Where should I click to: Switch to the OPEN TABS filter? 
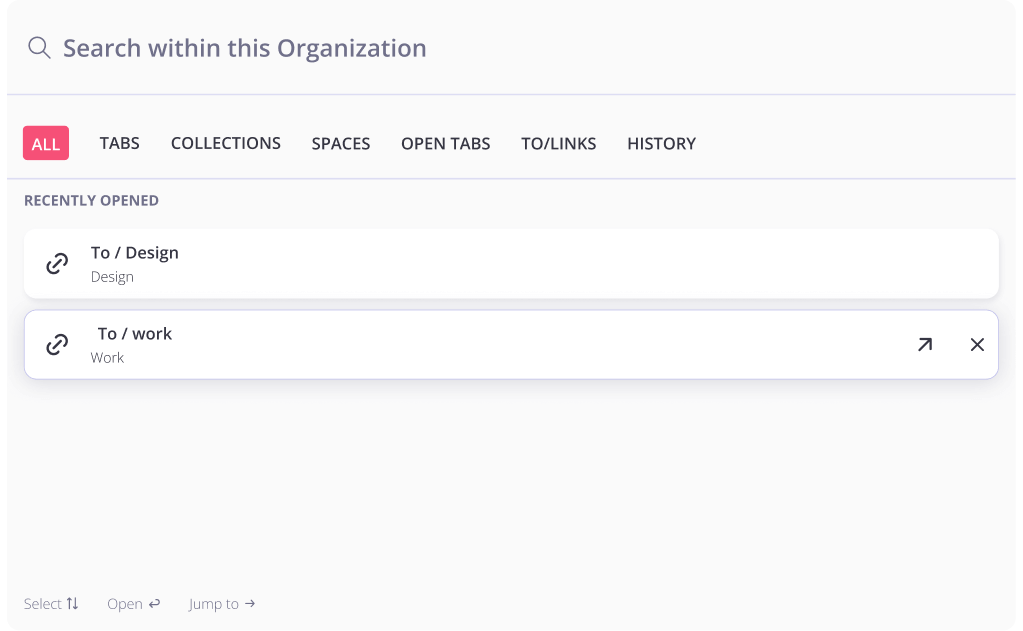(x=445, y=143)
